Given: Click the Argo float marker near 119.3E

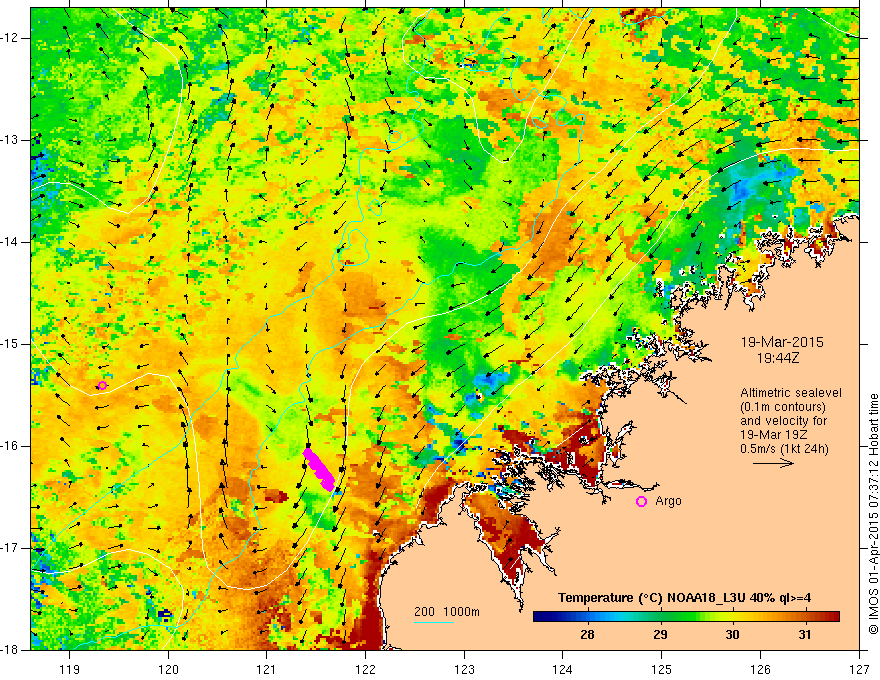Looking at the screenshot, I should [102, 385].
